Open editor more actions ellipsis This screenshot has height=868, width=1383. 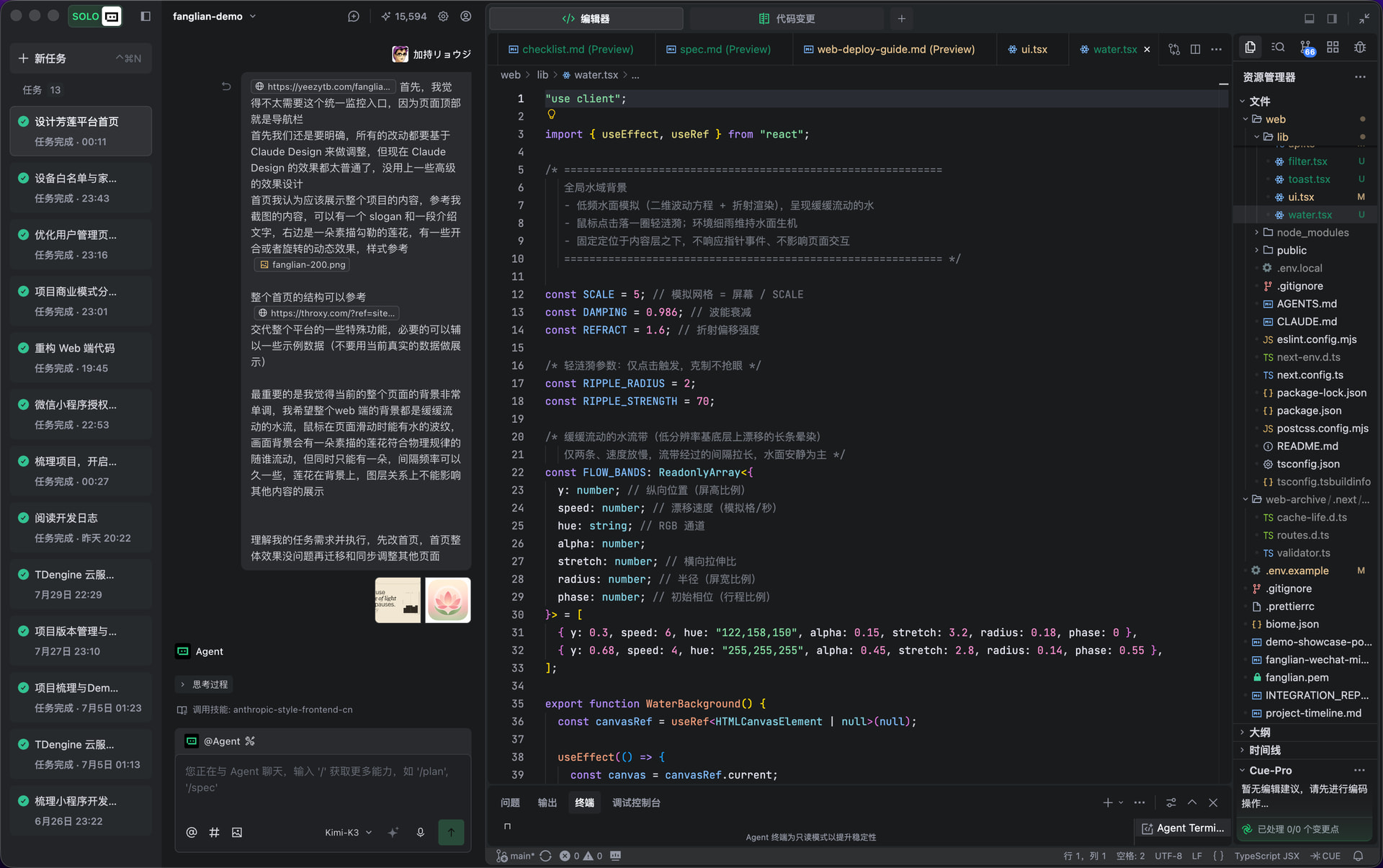[x=1217, y=49]
